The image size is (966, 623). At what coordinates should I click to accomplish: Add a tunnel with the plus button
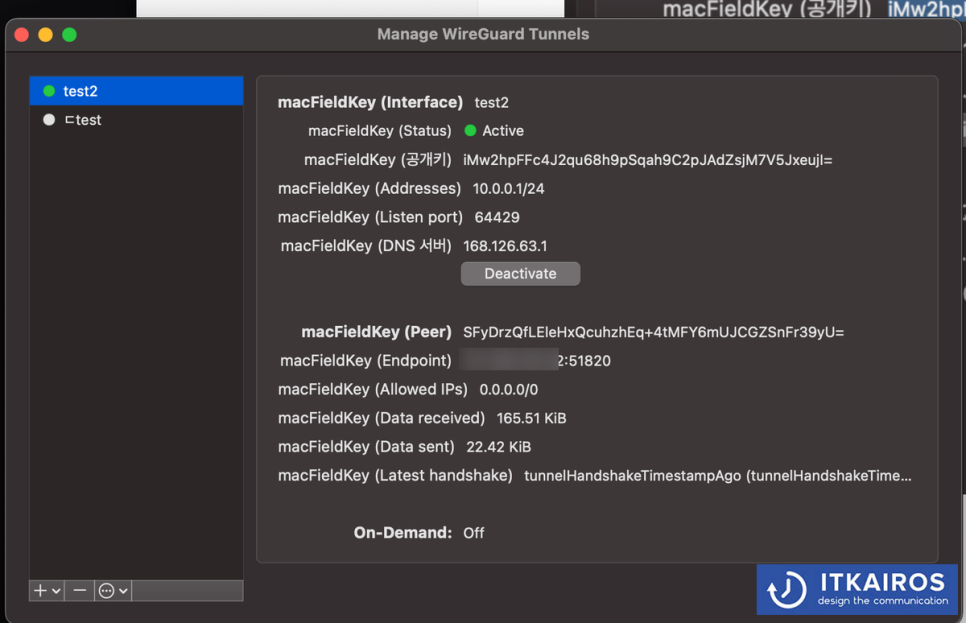[40, 590]
